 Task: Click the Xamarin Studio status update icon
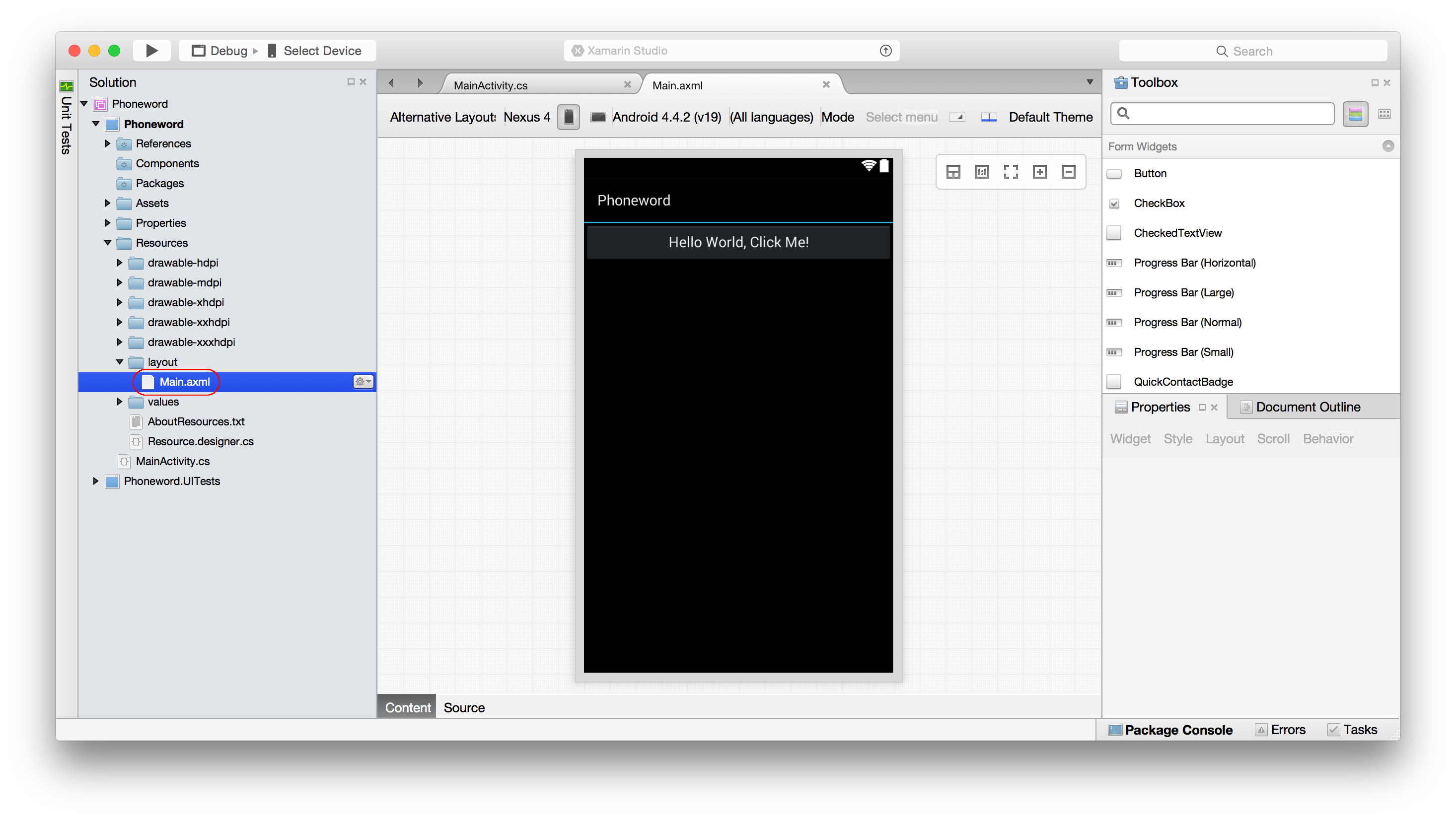pos(886,51)
